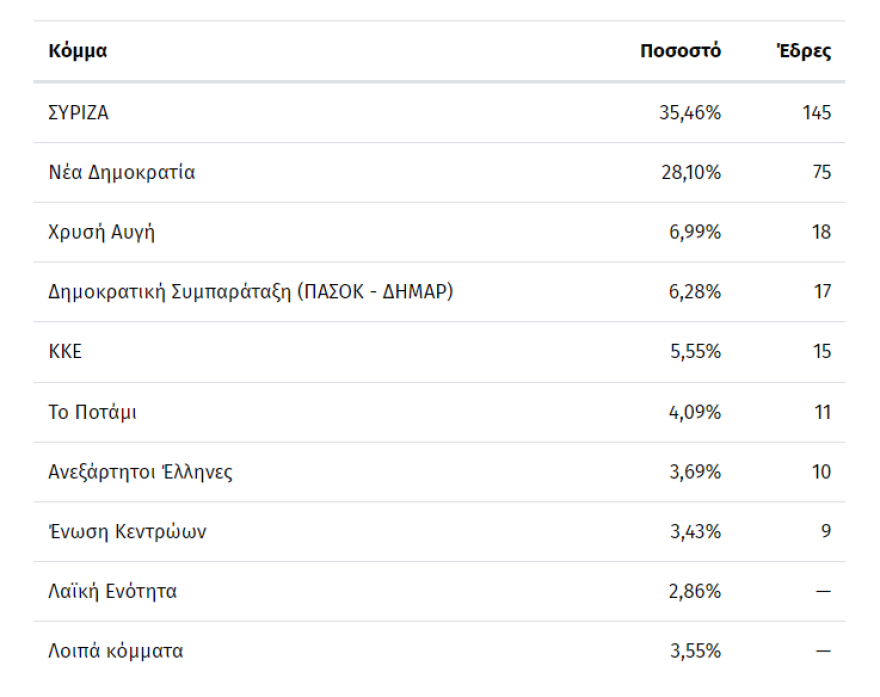The image size is (880, 697).
Task: Select the 145 seats cell
Action: [816, 113]
